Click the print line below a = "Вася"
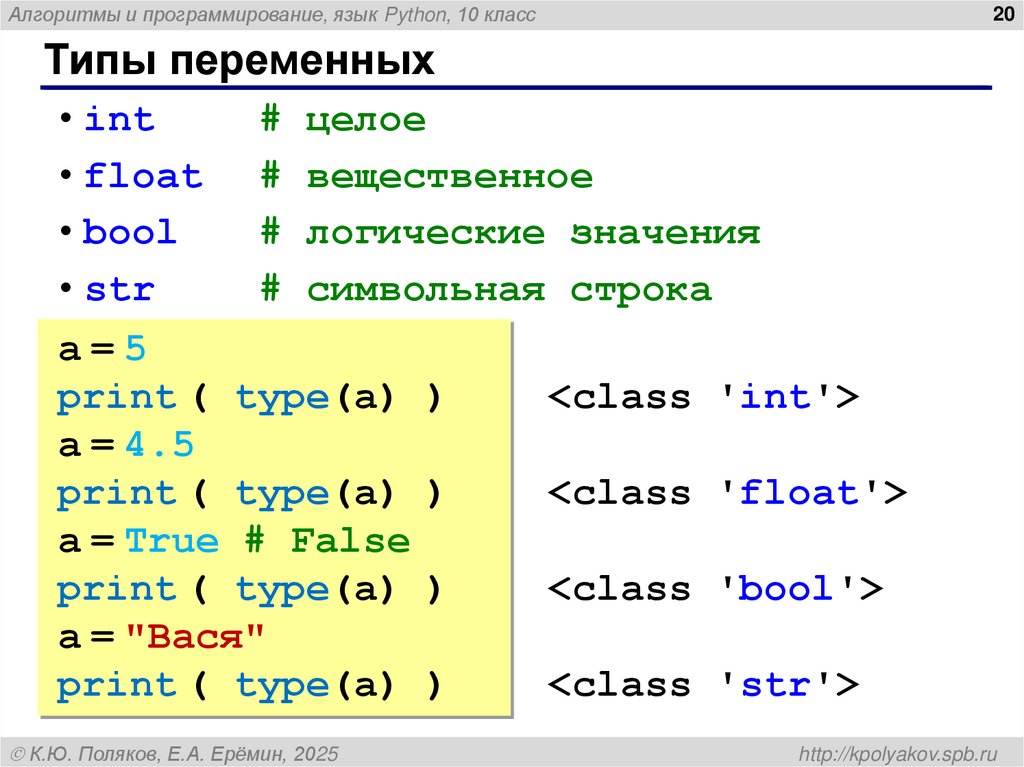The height and width of the screenshot is (767, 1024). point(249,685)
